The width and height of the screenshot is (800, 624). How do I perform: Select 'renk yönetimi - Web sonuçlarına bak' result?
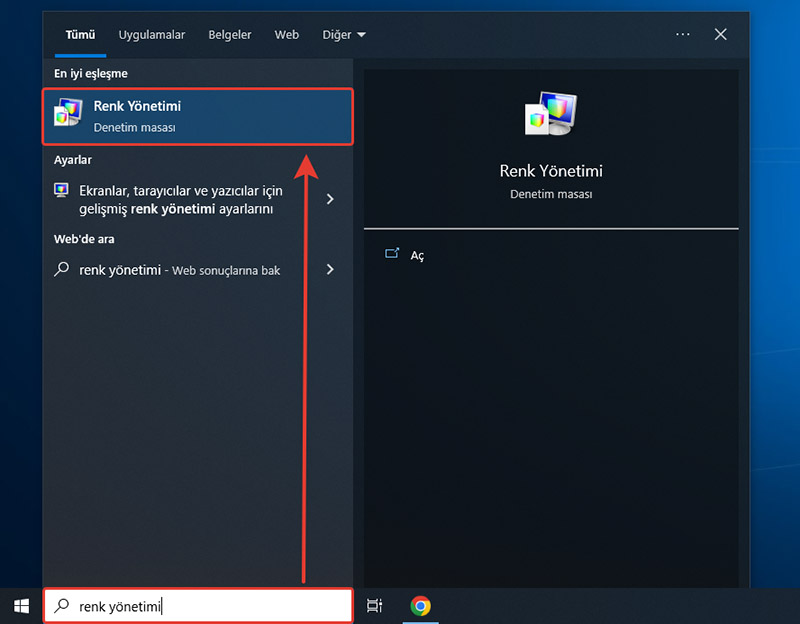coord(180,269)
